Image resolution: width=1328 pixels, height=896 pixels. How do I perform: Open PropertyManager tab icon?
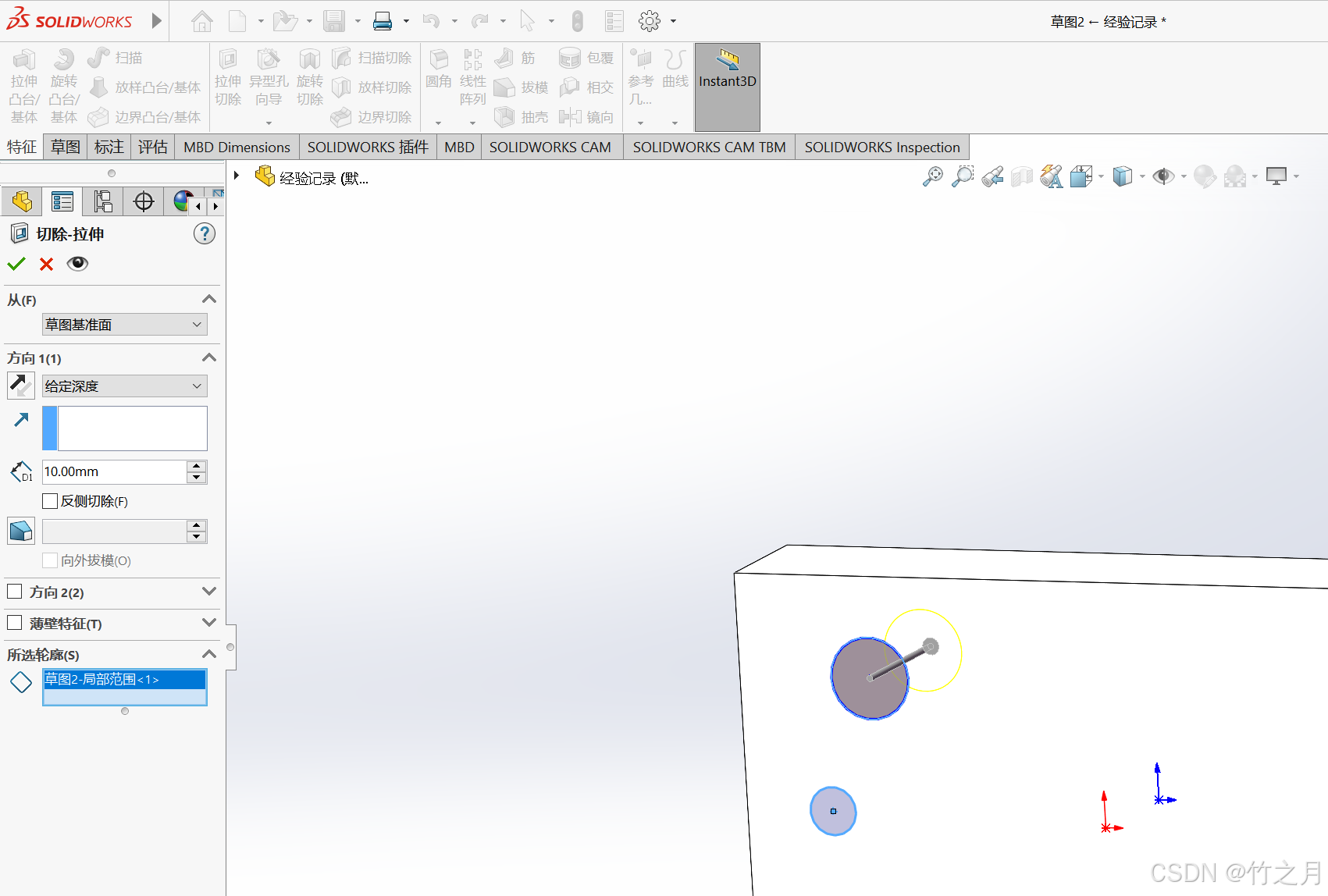coord(62,201)
